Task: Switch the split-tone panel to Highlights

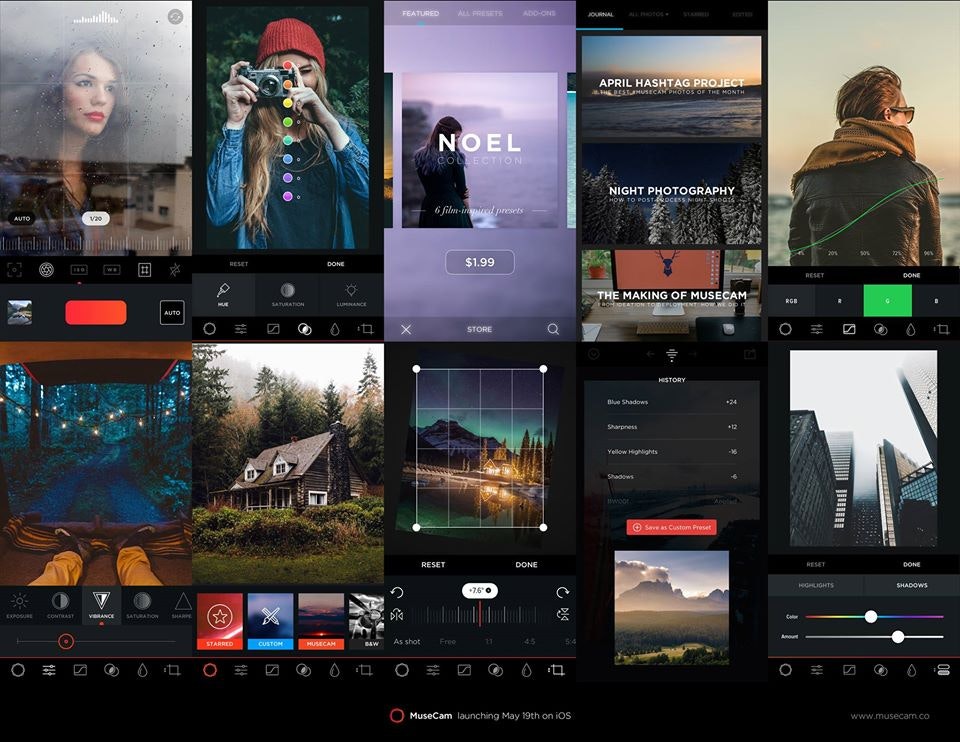Action: pos(816,583)
